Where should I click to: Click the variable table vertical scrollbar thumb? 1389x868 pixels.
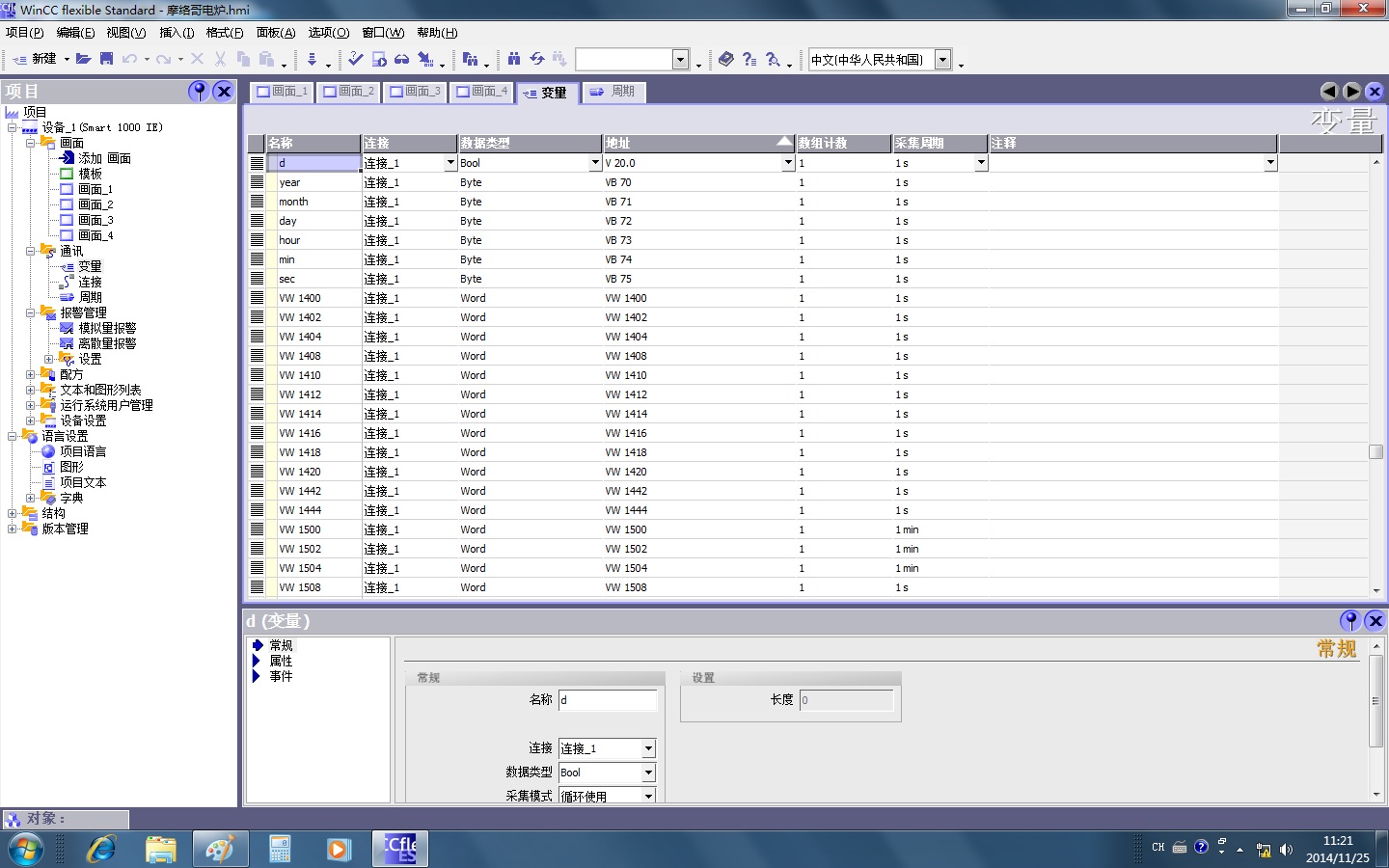click(x=1376, y=451)
